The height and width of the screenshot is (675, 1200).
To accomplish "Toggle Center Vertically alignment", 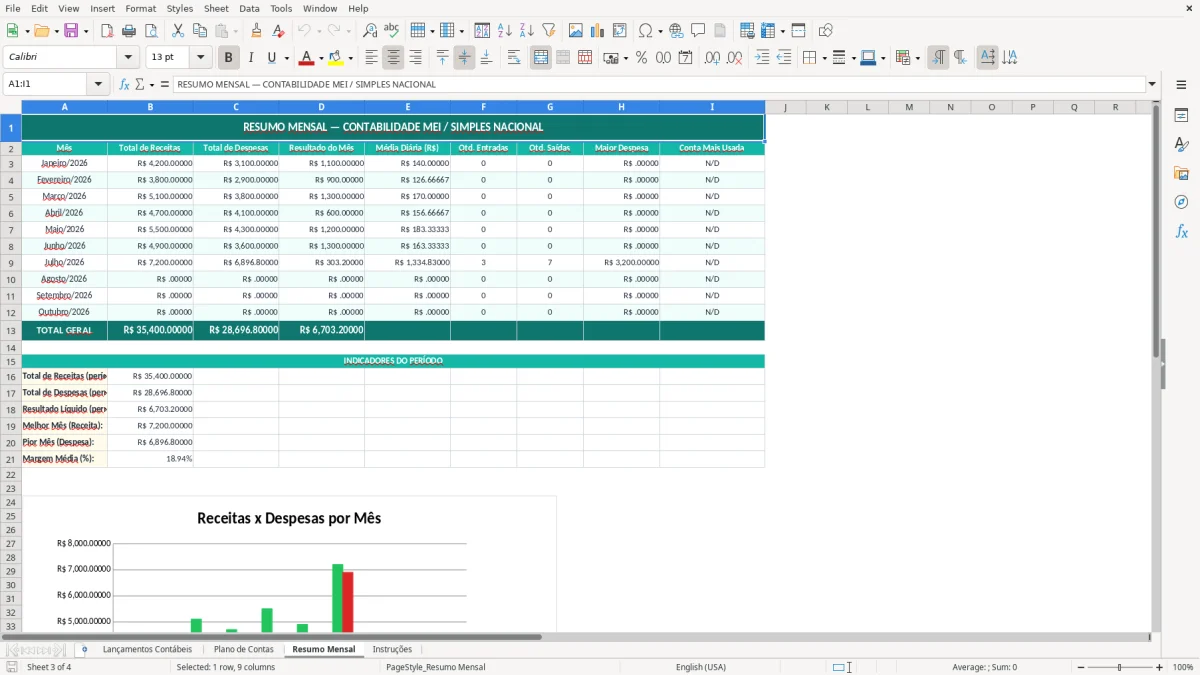I will [464, 58].
